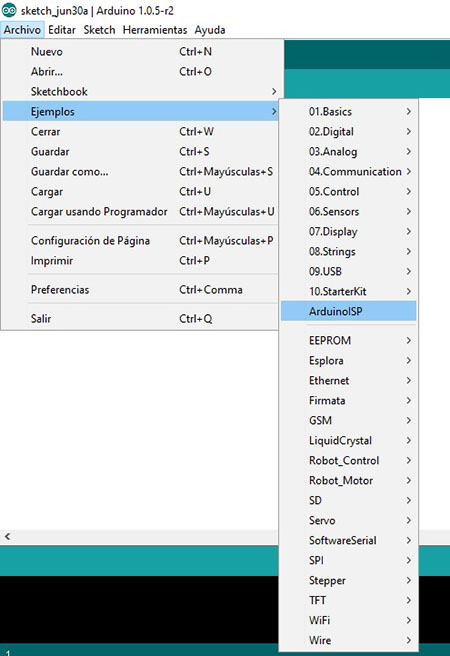The width and height of the screenshot is (450, 656).
Task: Click the horizontal scrollbar left arrow
Action: tap(7, 536)
